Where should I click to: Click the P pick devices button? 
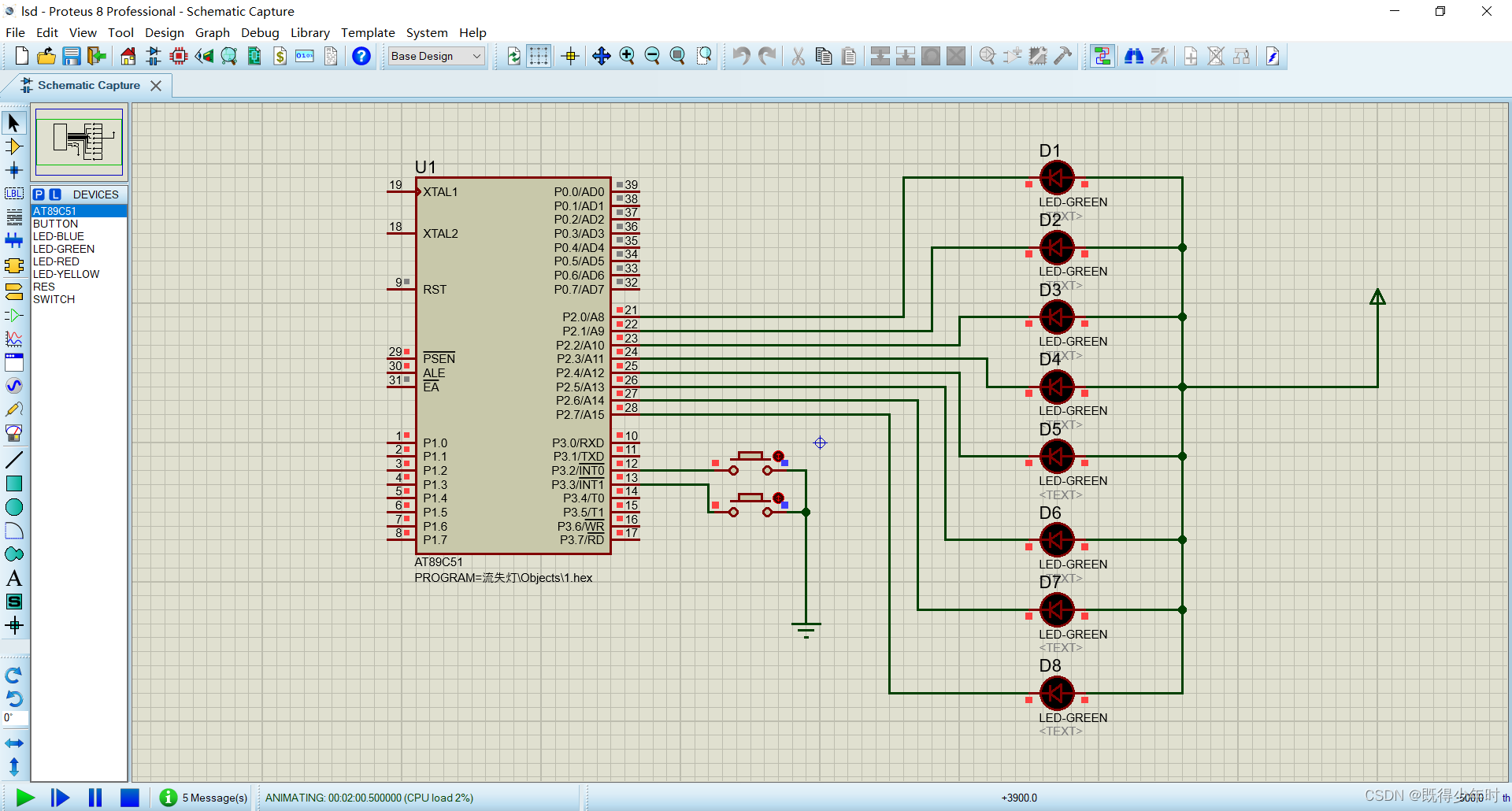point(39,194)
